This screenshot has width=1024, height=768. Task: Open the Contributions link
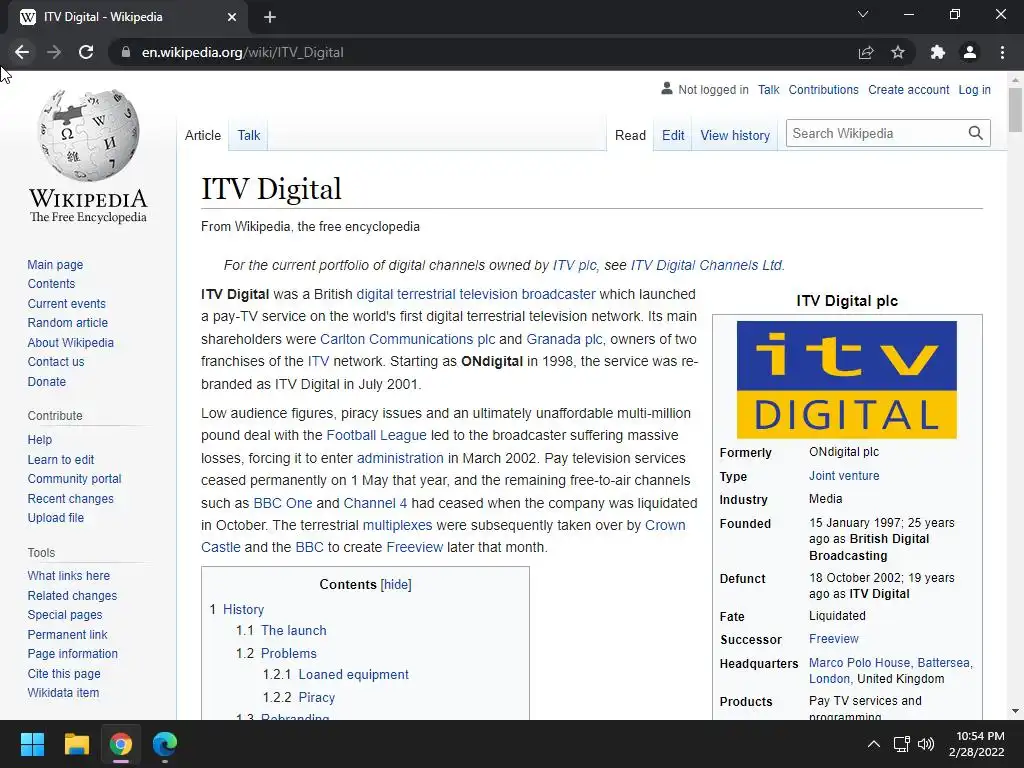pos(824,89)
